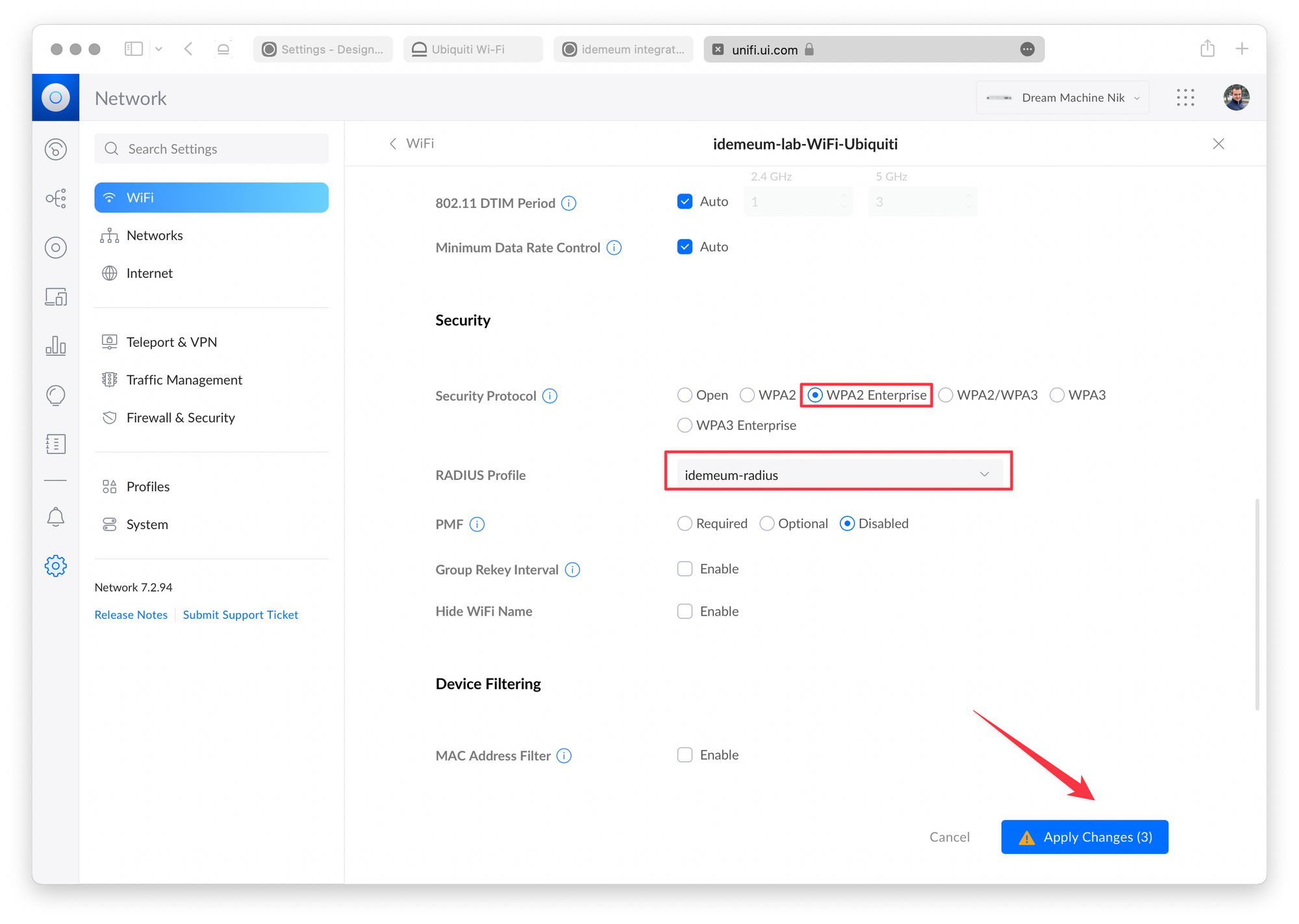Open the Topology icon in the sidebar

56,198
